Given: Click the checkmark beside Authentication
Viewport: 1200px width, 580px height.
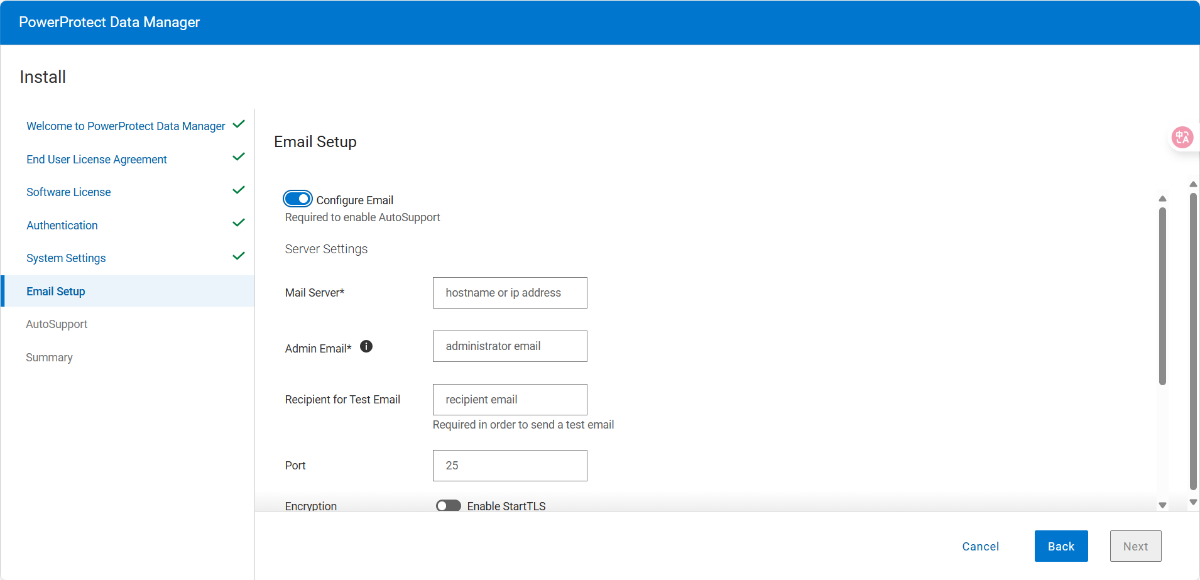Looking at the screenshot, I should tap(238, 223).
